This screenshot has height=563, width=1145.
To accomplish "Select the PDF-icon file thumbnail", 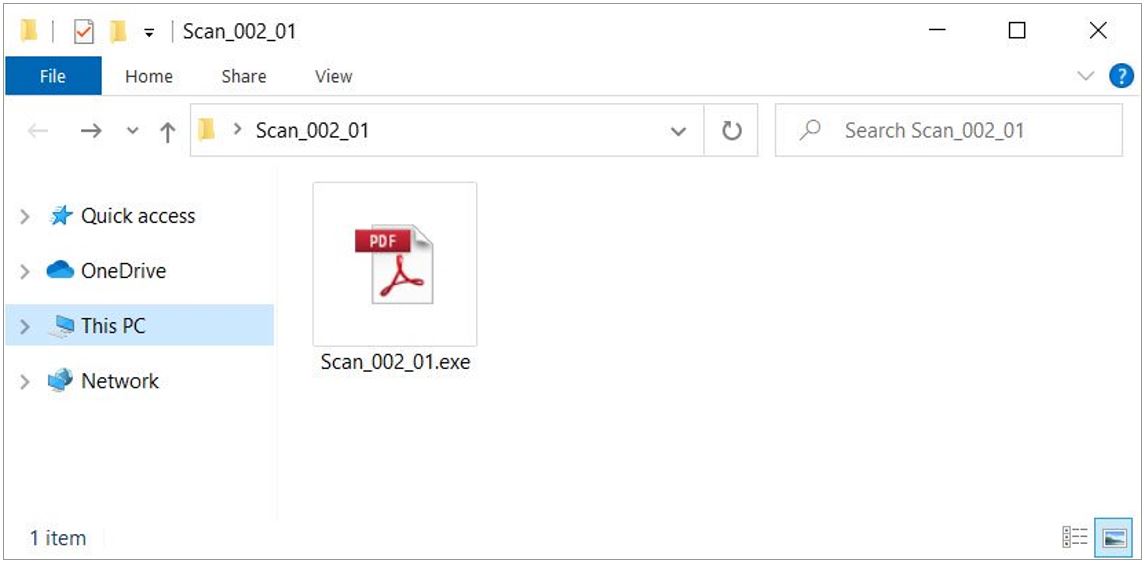I will pyautogui.click(x=394, y=264).
